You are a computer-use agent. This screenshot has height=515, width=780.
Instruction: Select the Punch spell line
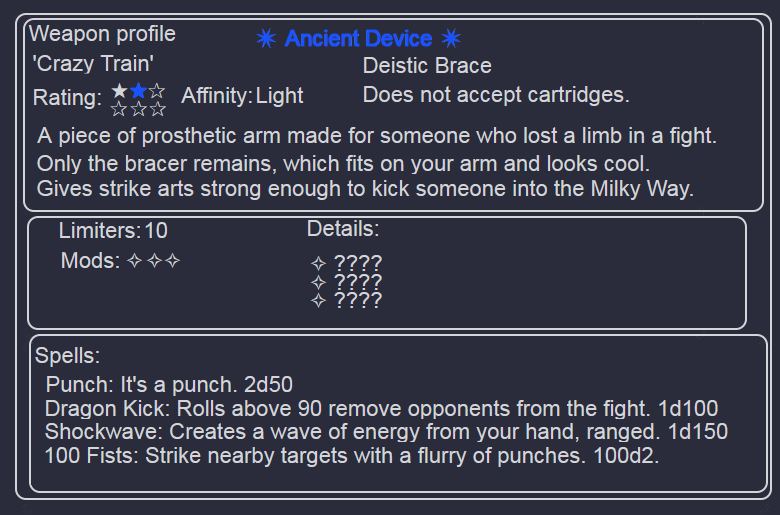(x=169, y=385)
